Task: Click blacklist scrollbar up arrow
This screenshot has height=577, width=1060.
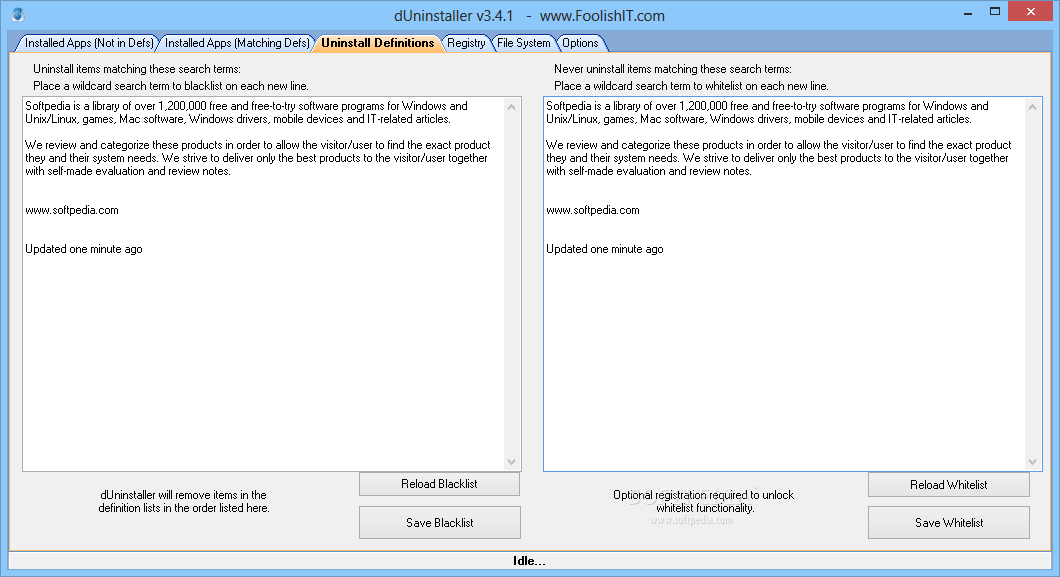Action: pyautogui.click(x=512, y=107)
